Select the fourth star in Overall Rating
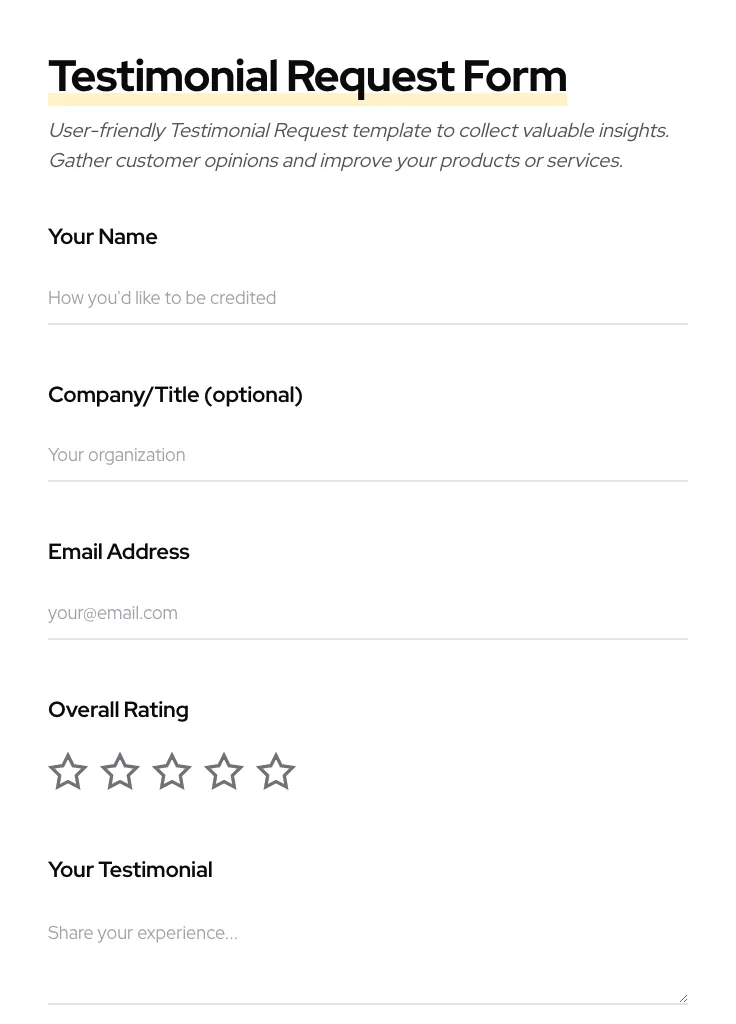Image resolution: width=736 pixels, height=1024 pixels. [x=224, y=771]
